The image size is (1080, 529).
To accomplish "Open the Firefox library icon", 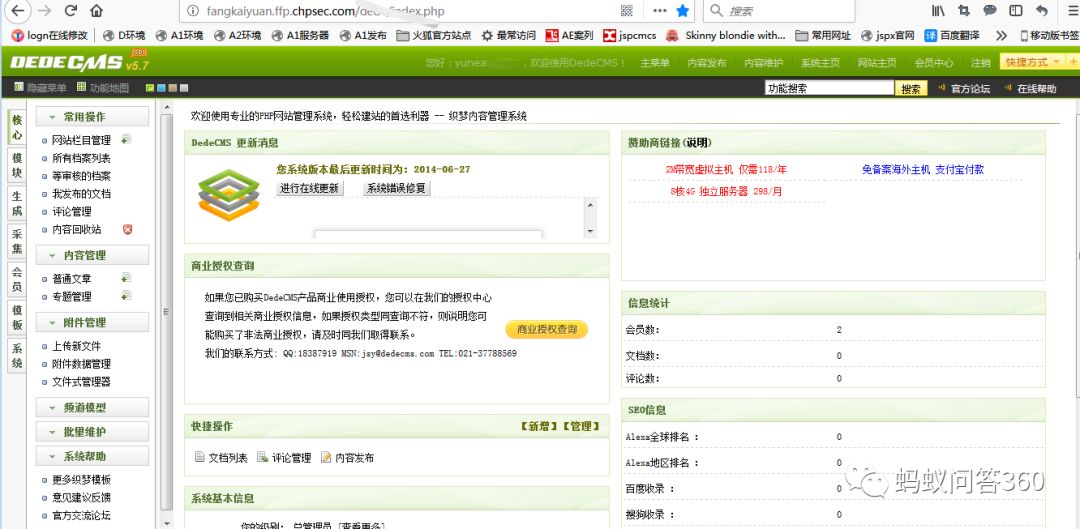I will [x=938, y=10].
